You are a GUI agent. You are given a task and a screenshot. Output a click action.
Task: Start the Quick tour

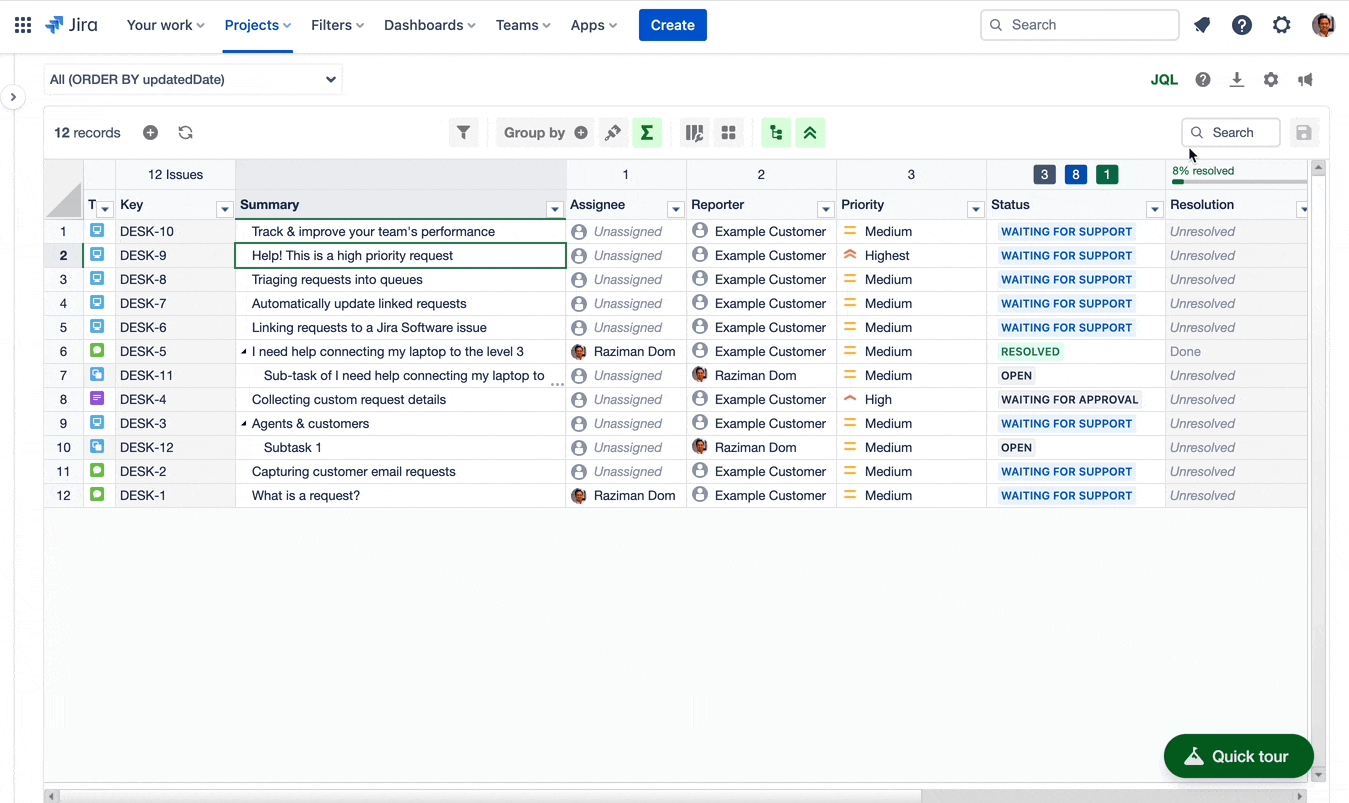click(1238, 757)
